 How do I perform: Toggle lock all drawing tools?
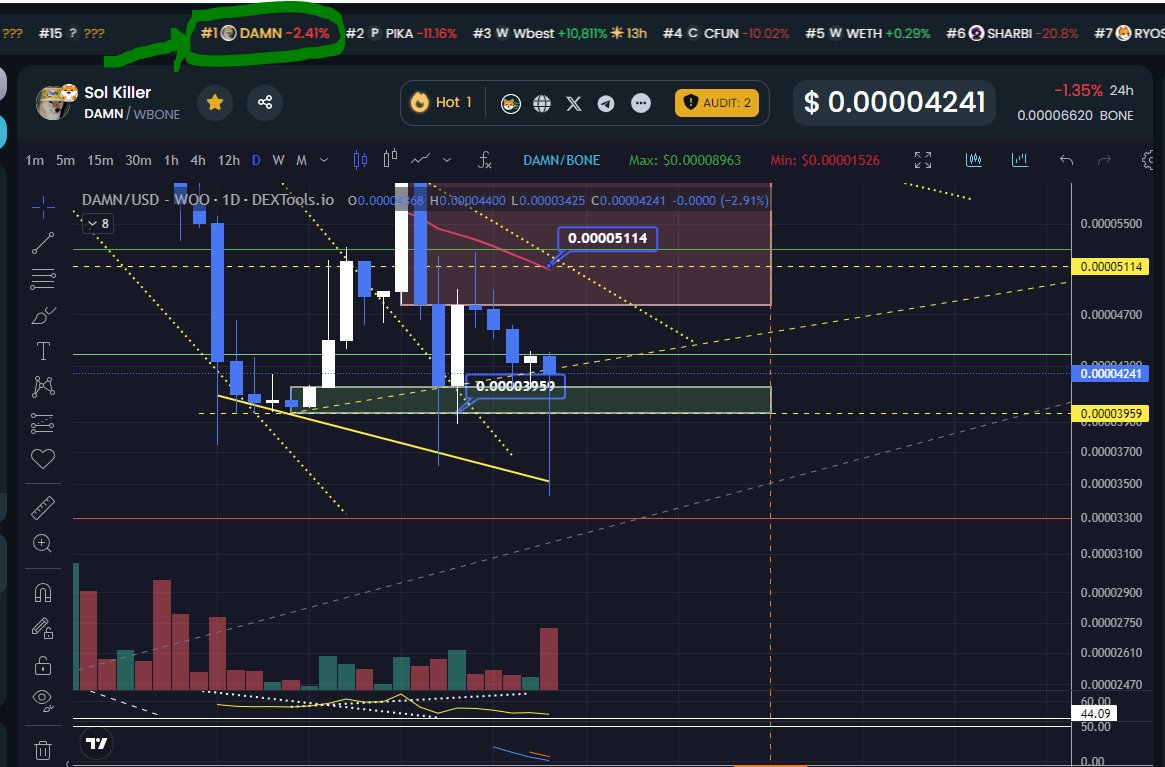pyautogui.click(x=43, y=665)
